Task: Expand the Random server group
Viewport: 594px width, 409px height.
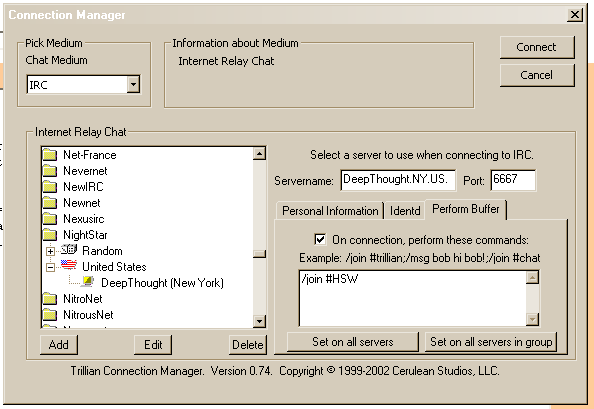Action: click(50, 251)
